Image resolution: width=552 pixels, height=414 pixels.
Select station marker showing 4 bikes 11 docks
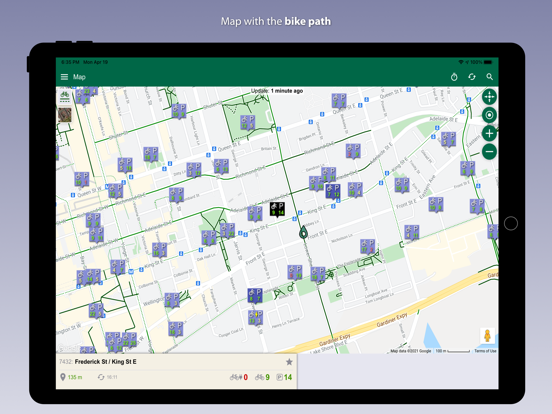click(412, 232)
